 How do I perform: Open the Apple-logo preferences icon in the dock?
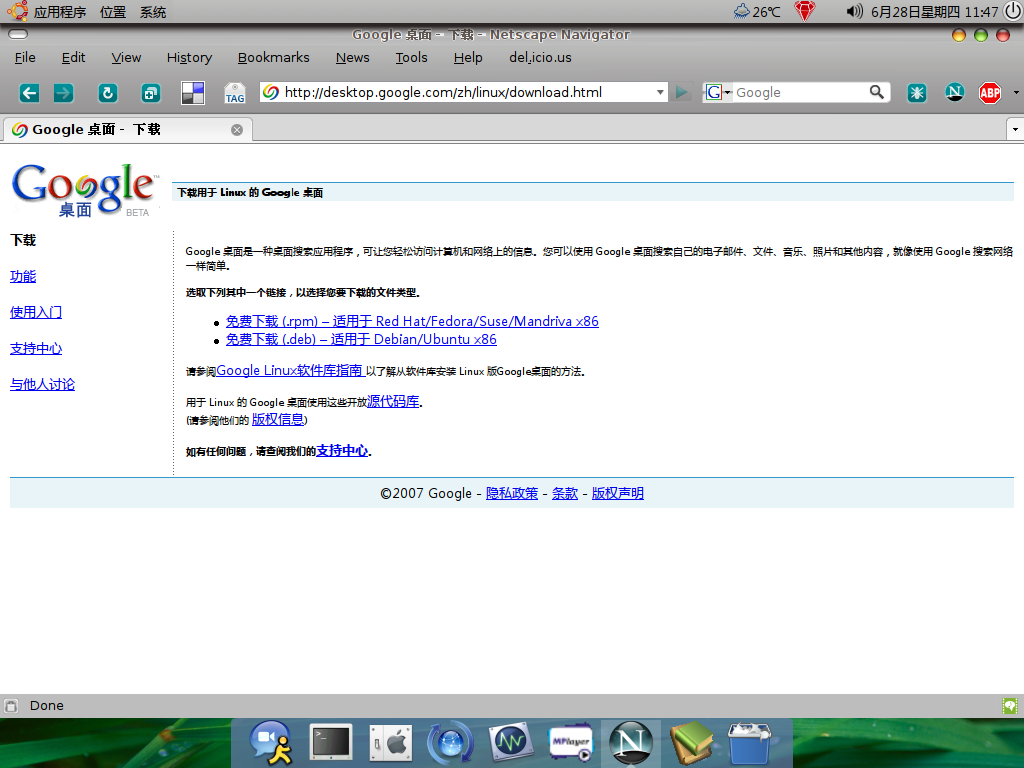coord(391,743)
